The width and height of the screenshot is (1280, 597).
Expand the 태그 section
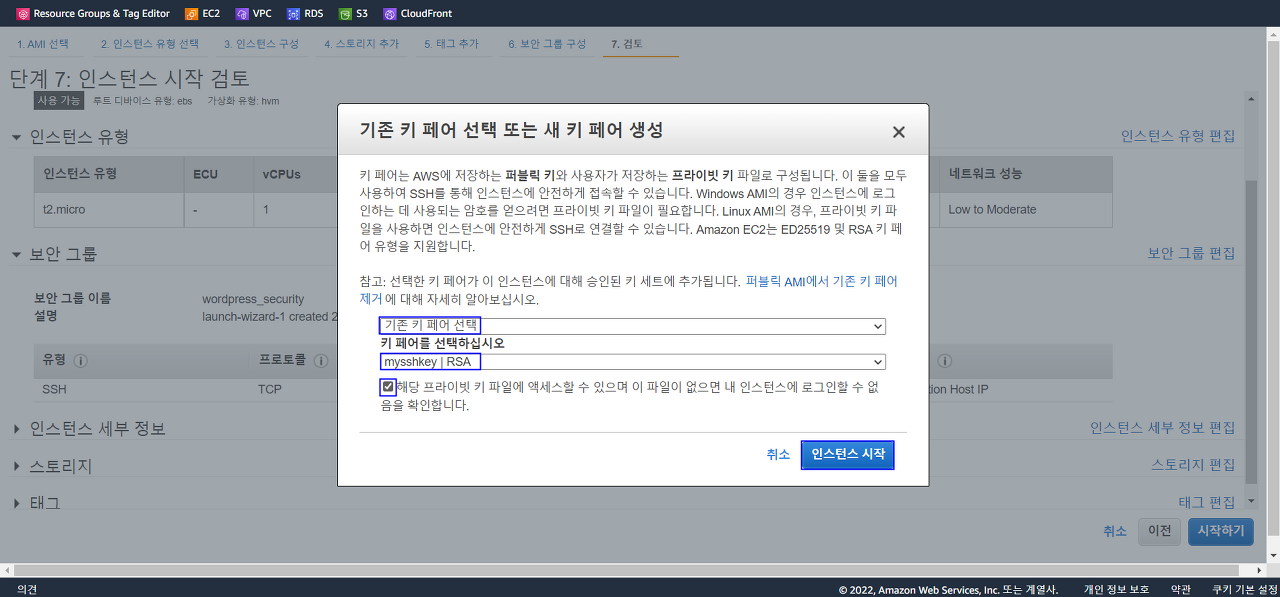point(17,503)
